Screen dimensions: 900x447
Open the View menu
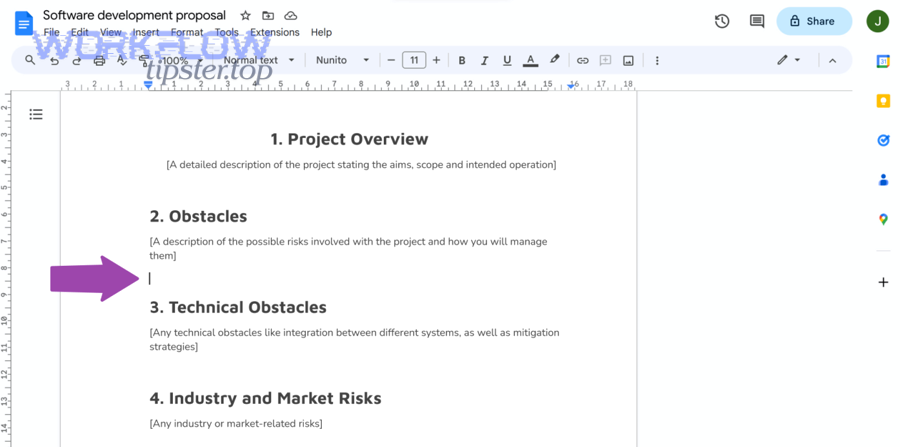coord(111,33)
